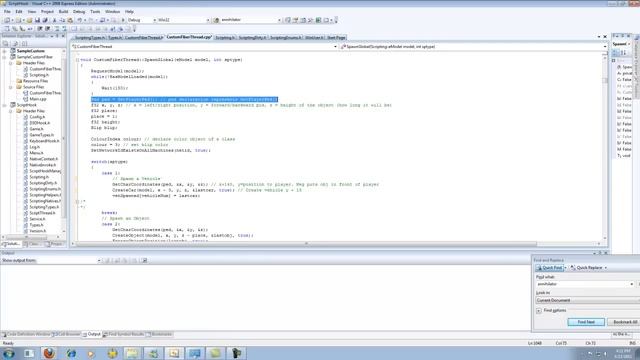Click the Undo icon in toolbar
Image resolution: width=640 pixels, height=360 pixels.
pyautogui.click(x=80, y=20)
